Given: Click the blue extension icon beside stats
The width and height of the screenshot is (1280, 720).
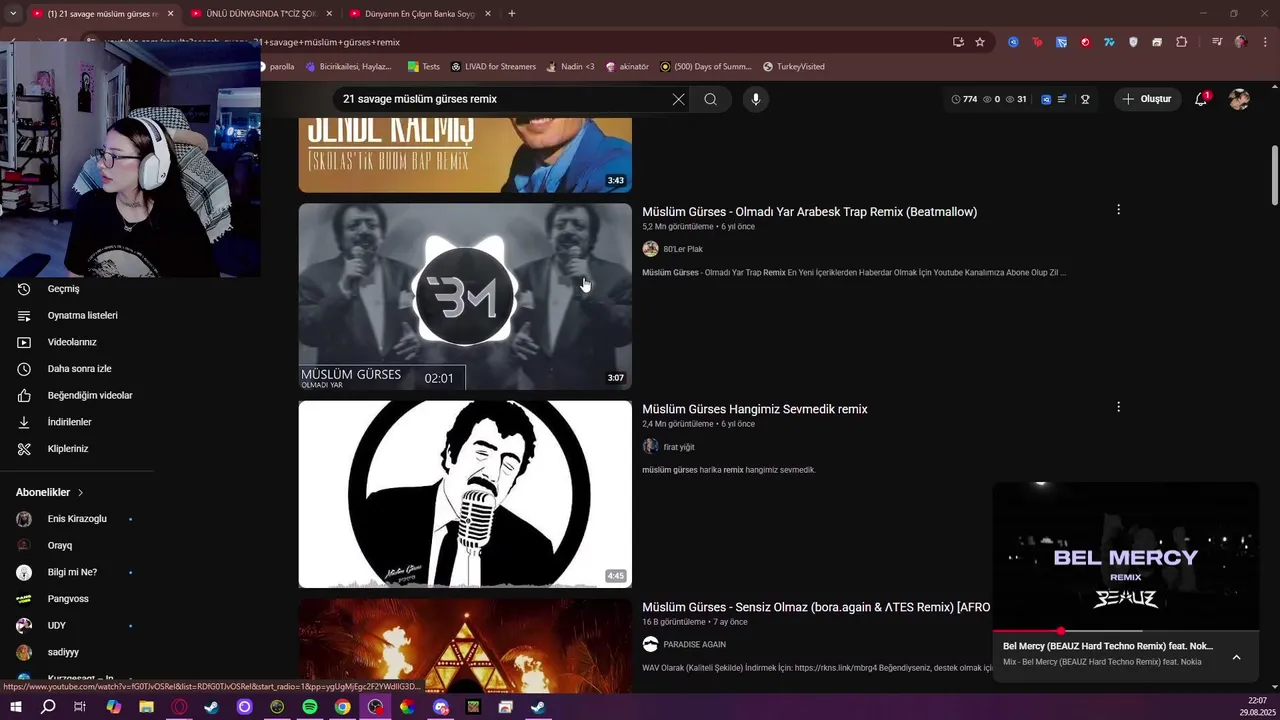Looking at the screenshot, I should coord(1046,99).
